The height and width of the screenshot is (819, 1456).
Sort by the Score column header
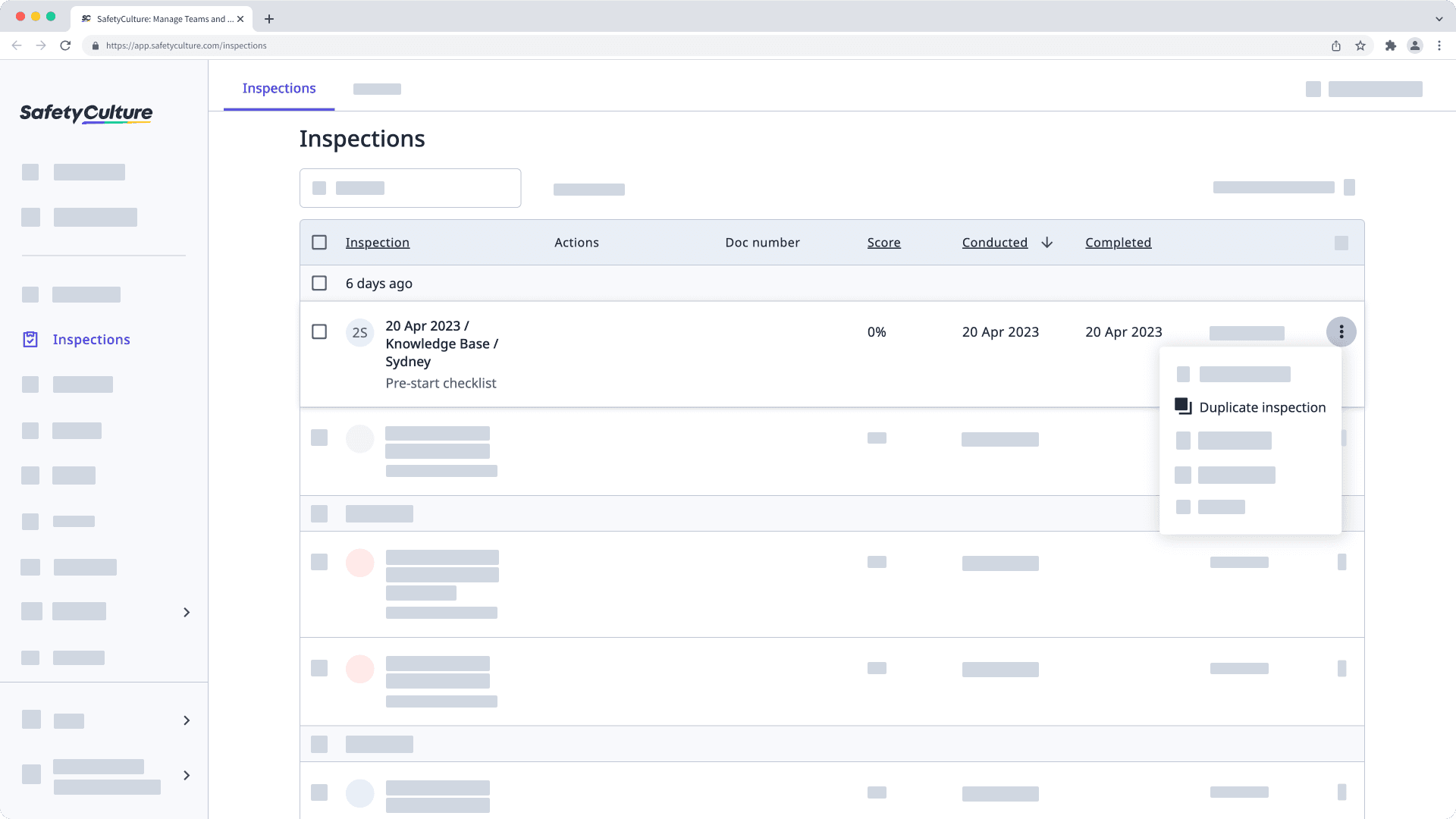(x=883, y=242)
